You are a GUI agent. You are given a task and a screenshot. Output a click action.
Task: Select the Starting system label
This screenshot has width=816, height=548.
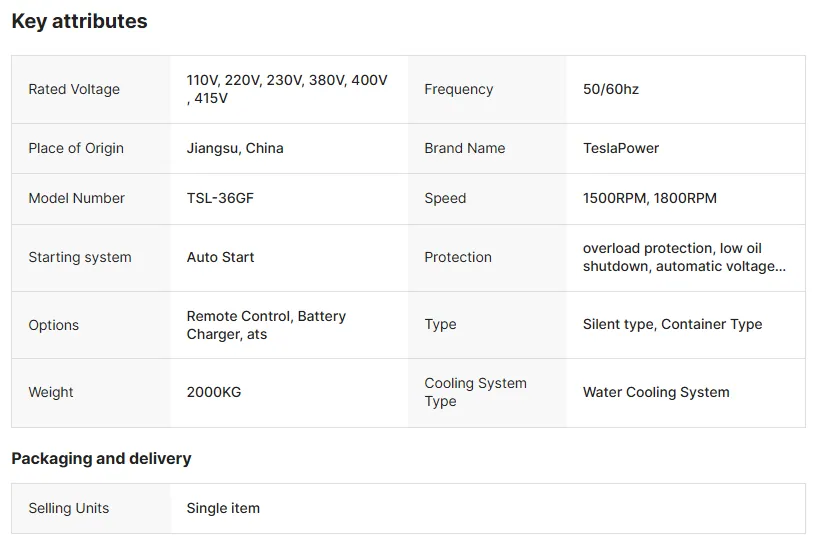pos(80,257)
